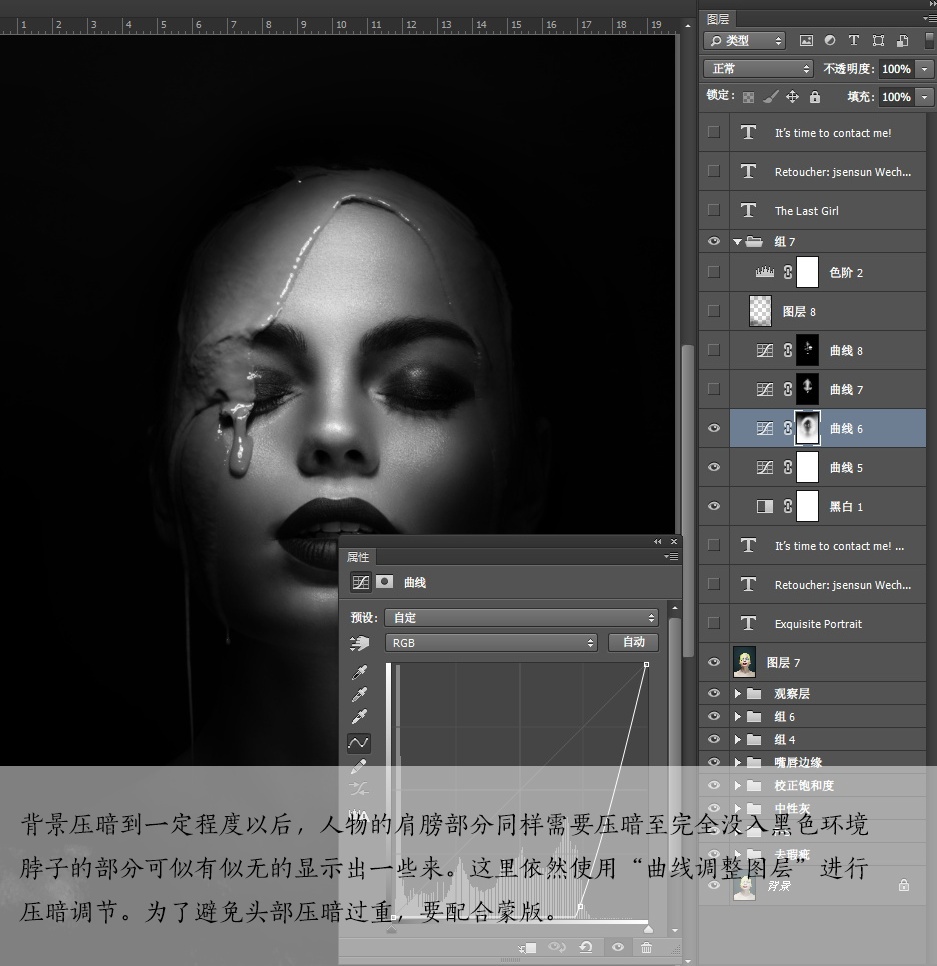Collapse the 属性 panel with double-arrow icon
This screenshot has height=966, width=937.
(657, 542)
